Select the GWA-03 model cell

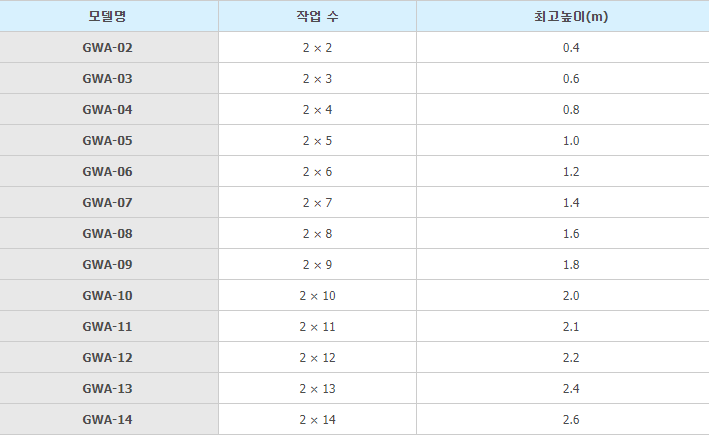click(x=107, y=79)
